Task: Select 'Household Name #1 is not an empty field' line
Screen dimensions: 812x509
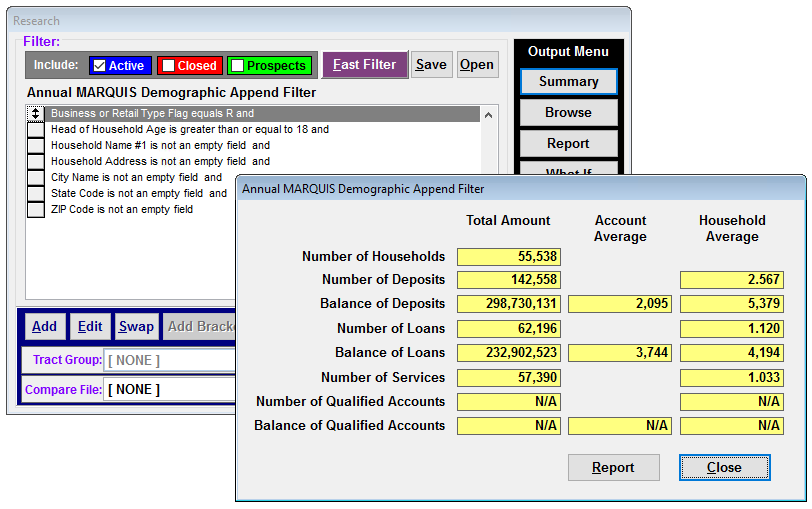Action: pos(160,146)
